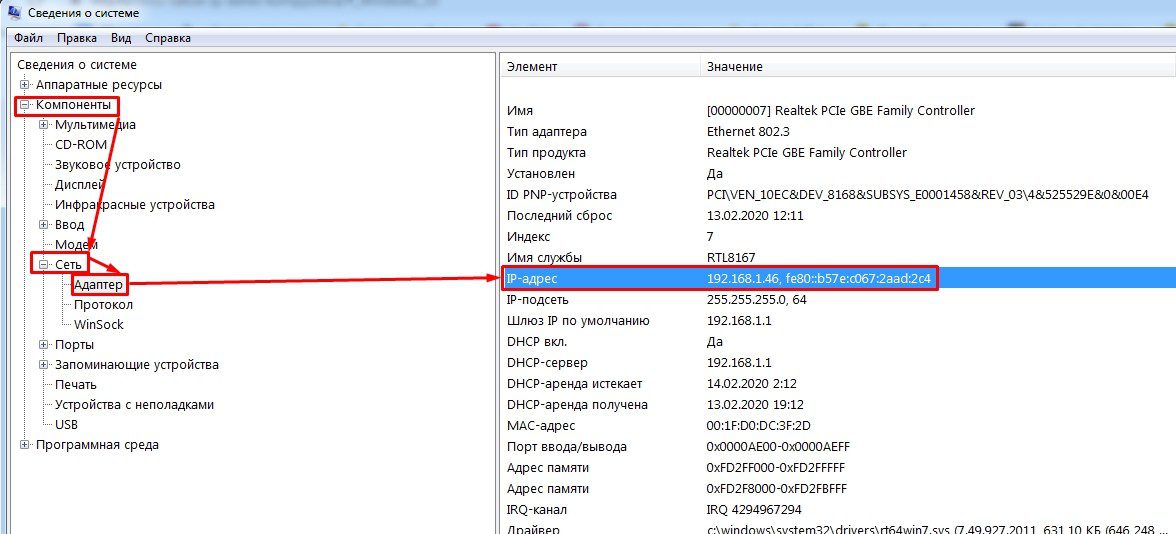Viewport: 1176px width, 534px height.
Task: Select the Мультимедиа tree item
Action: pos(95,124)
